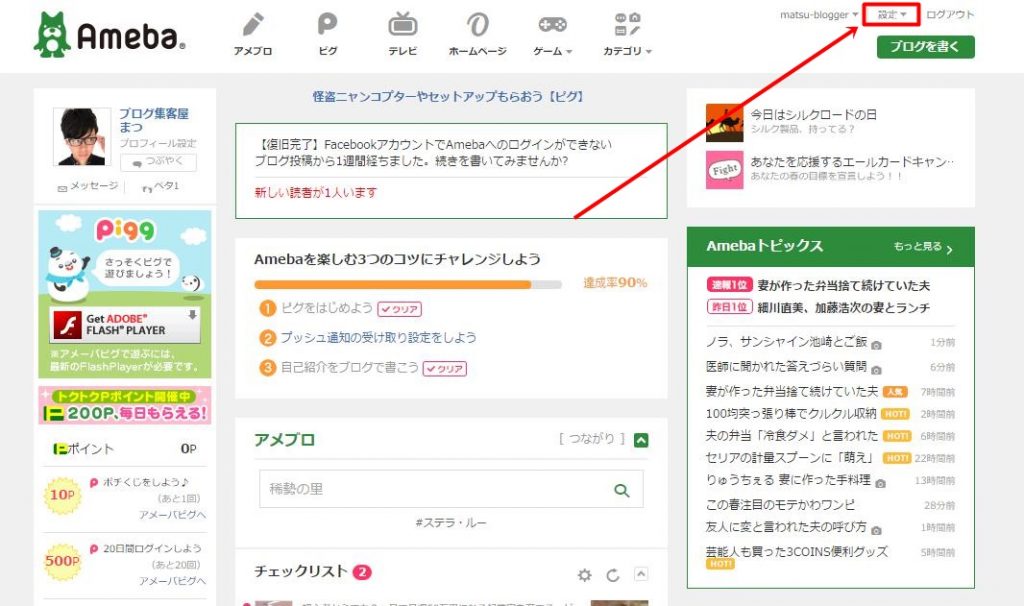Image resolution: width=1024 pixels, height=606 pixels.
Task: Click もっと見る in Amebaトピックス
Action: (x=923, y=247)
